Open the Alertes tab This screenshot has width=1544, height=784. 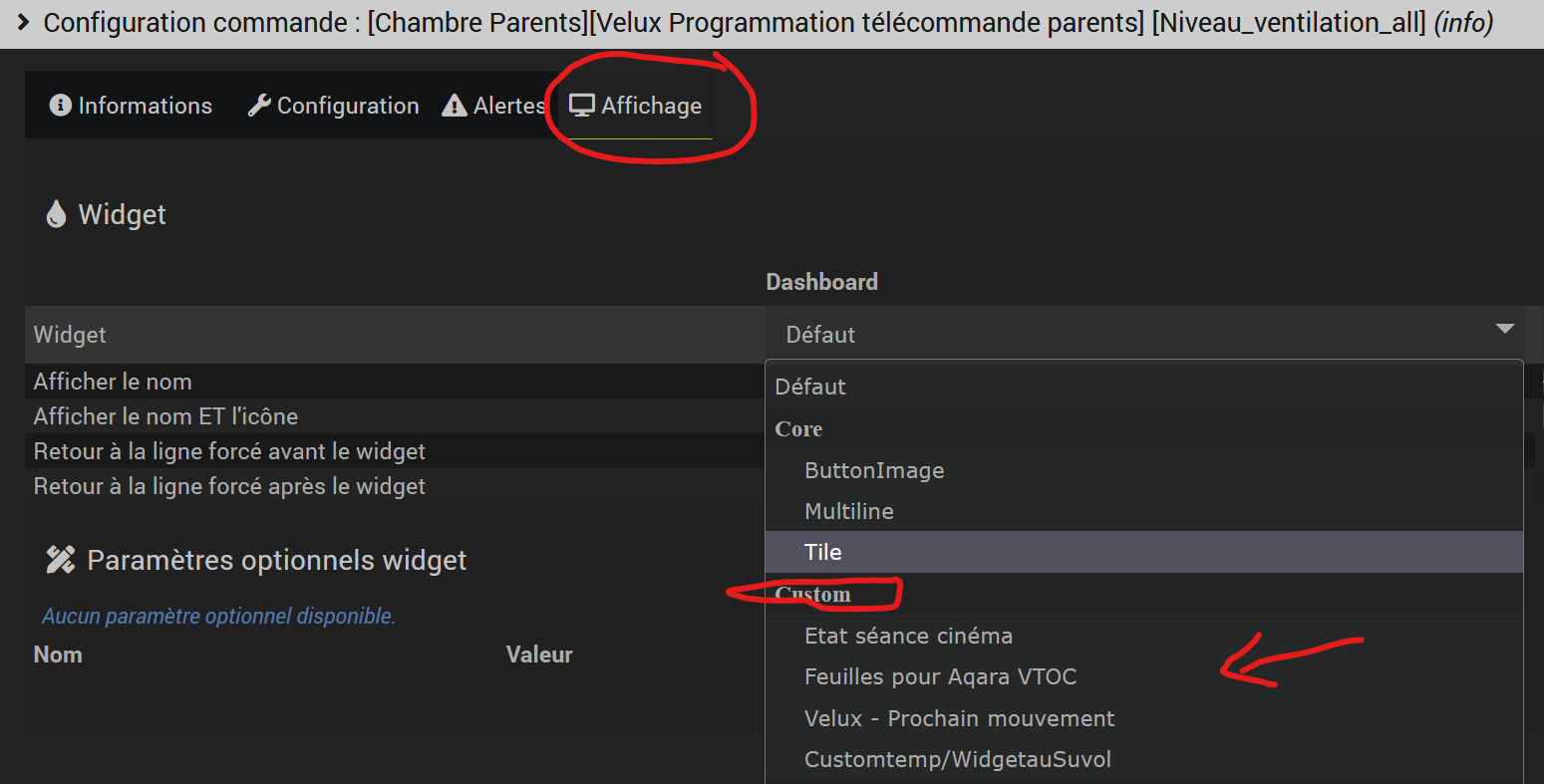pos(508,106)
